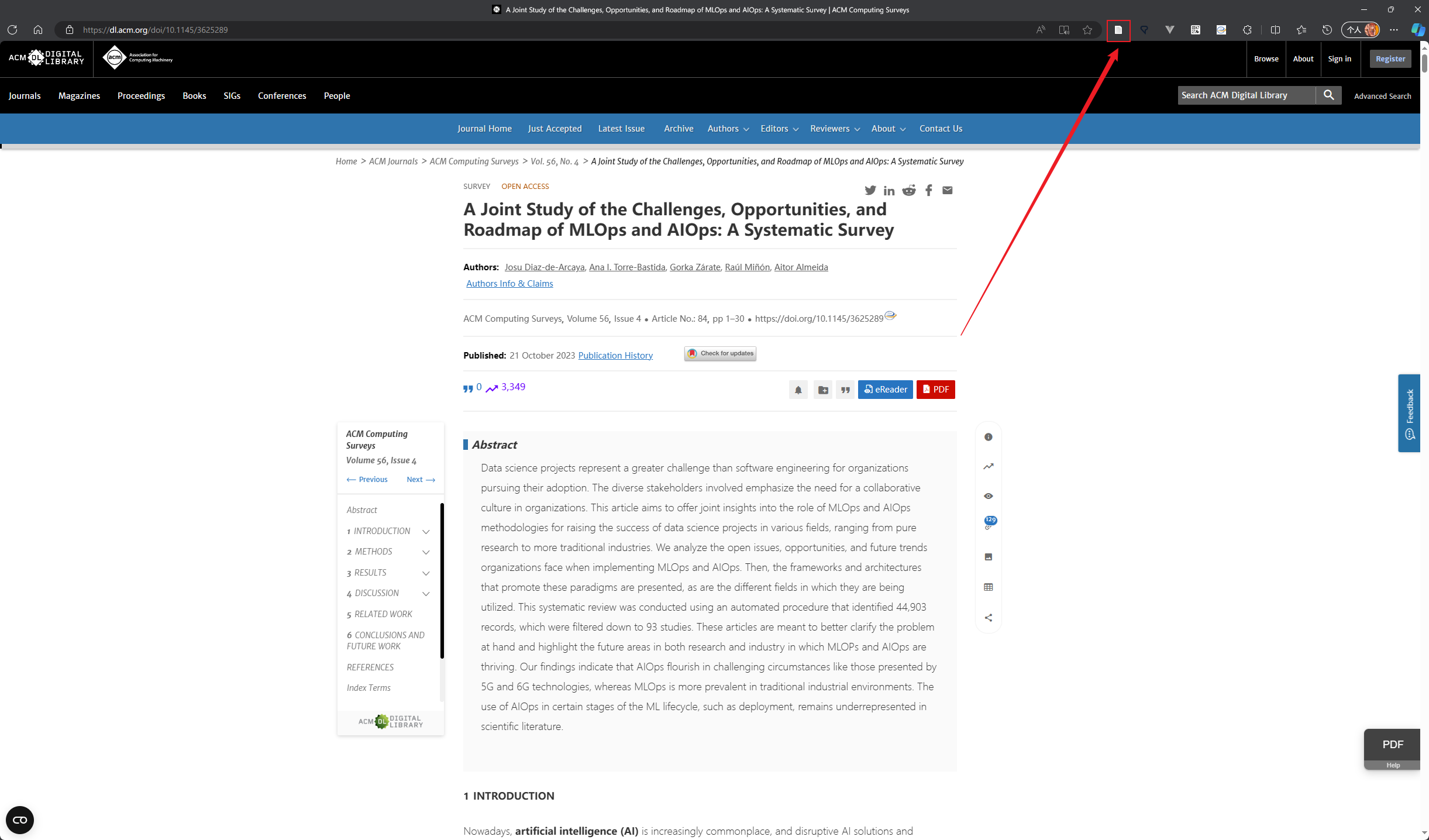
Task: Open the Authors dropdown in journal nav
Action: (728, 129)
